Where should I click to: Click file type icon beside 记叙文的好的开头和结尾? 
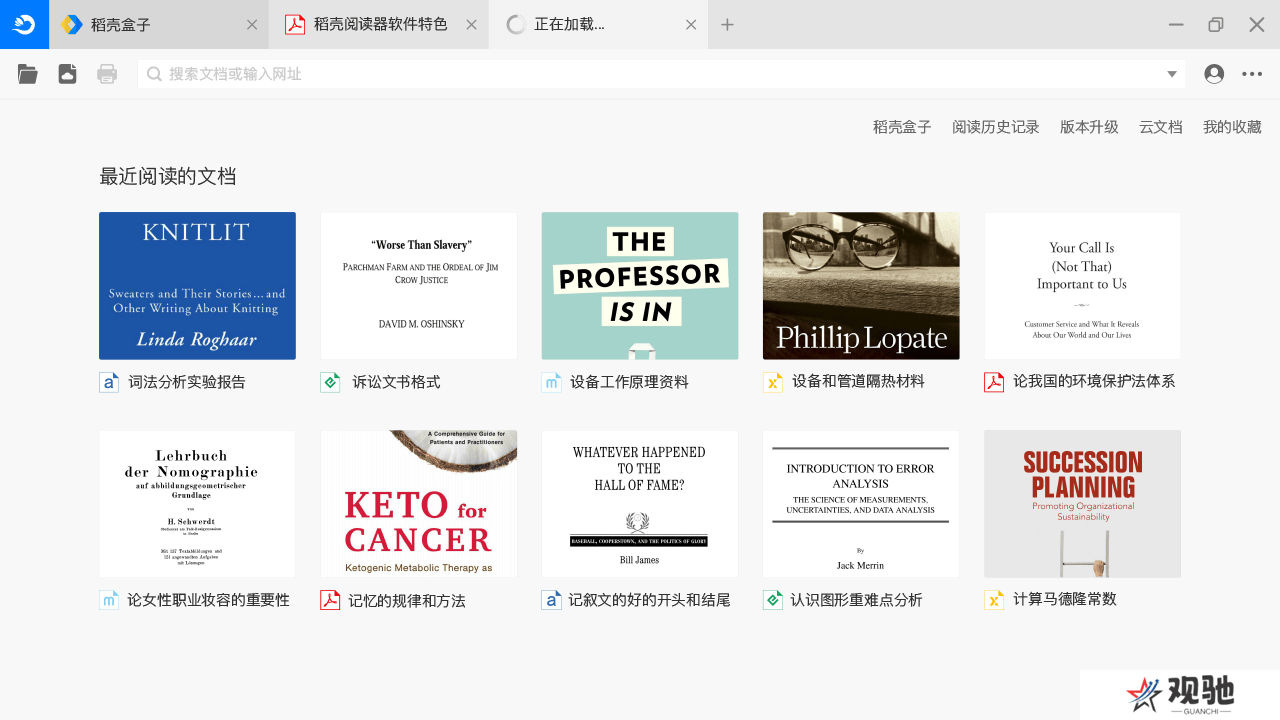click(551, 600)
